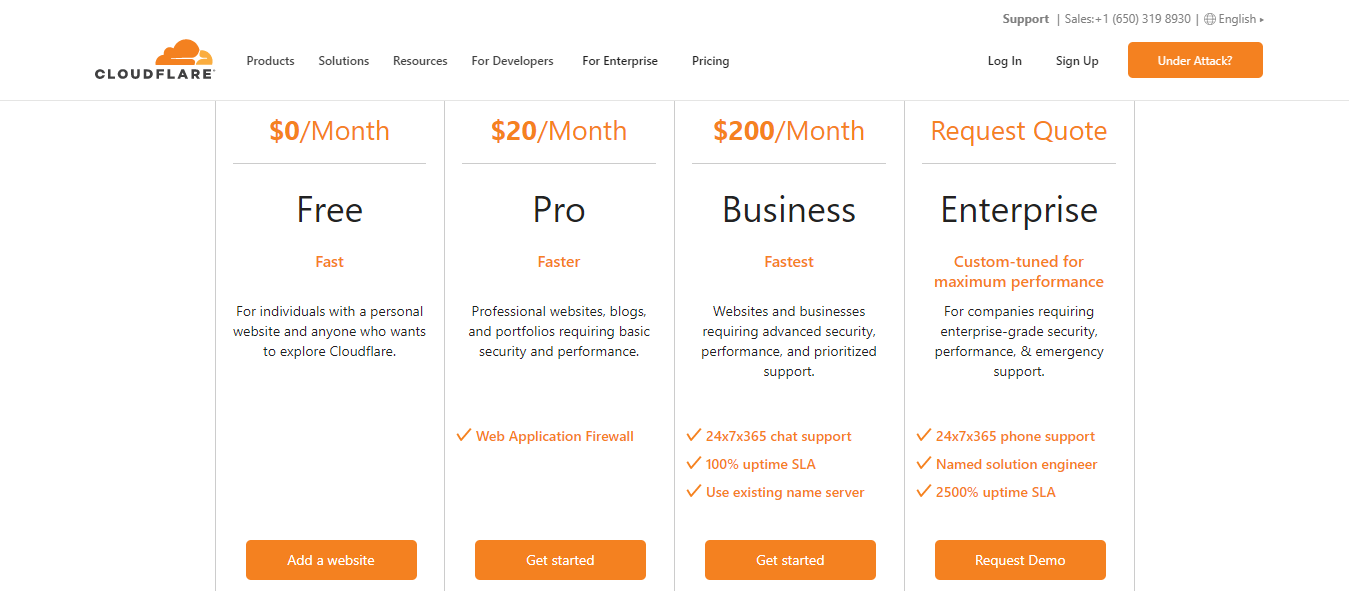This screenshot has height=591, width=1349.
Task: Click checkmark beside Use existing name server
Action: pyautogui.click(x=694, y=491)
